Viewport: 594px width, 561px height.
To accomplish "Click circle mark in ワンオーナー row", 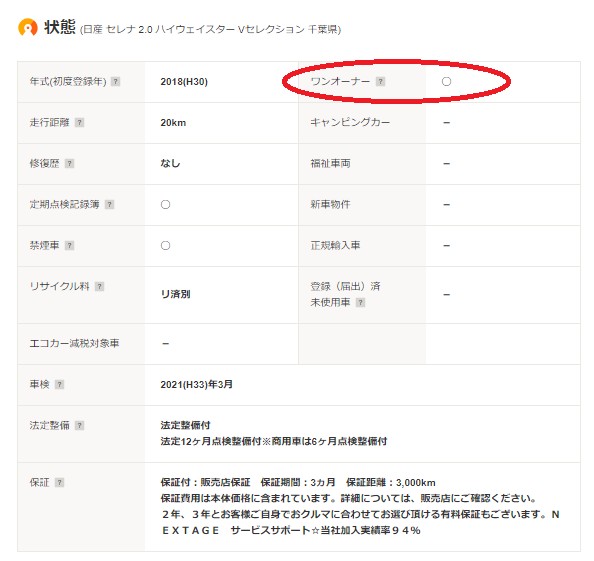I will (447, 81).
